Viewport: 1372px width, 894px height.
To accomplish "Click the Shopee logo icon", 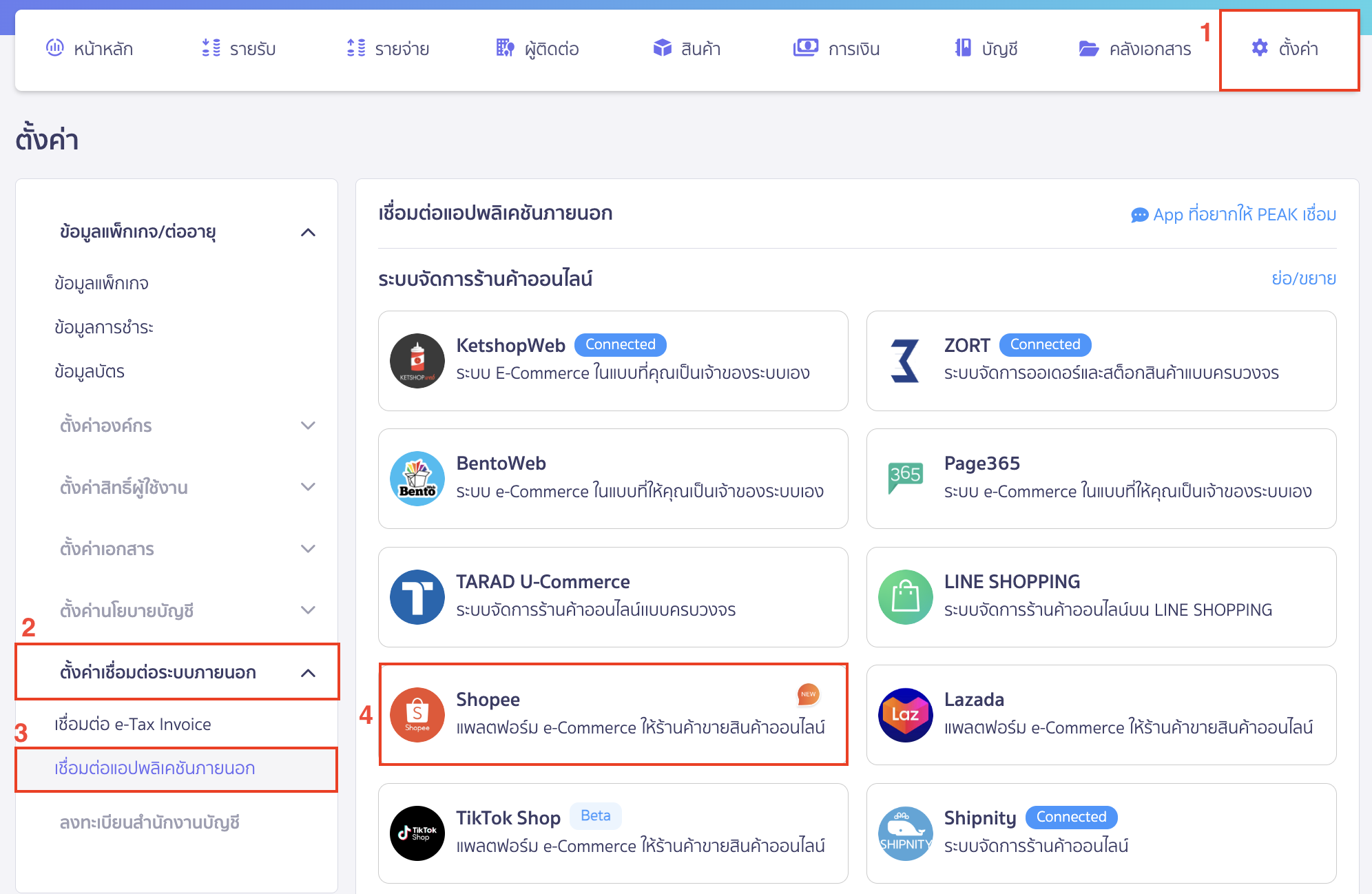I will coord(417,714).
